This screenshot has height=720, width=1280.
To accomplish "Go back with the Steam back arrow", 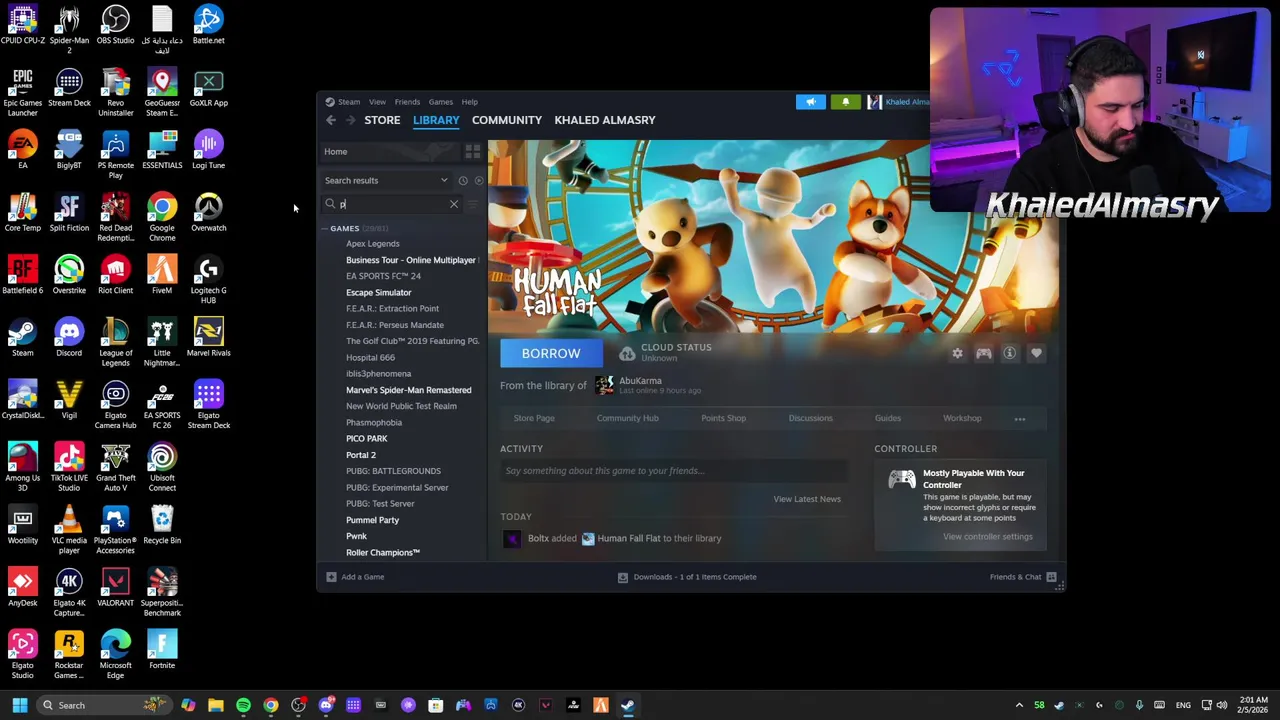I will click(331, 120).
